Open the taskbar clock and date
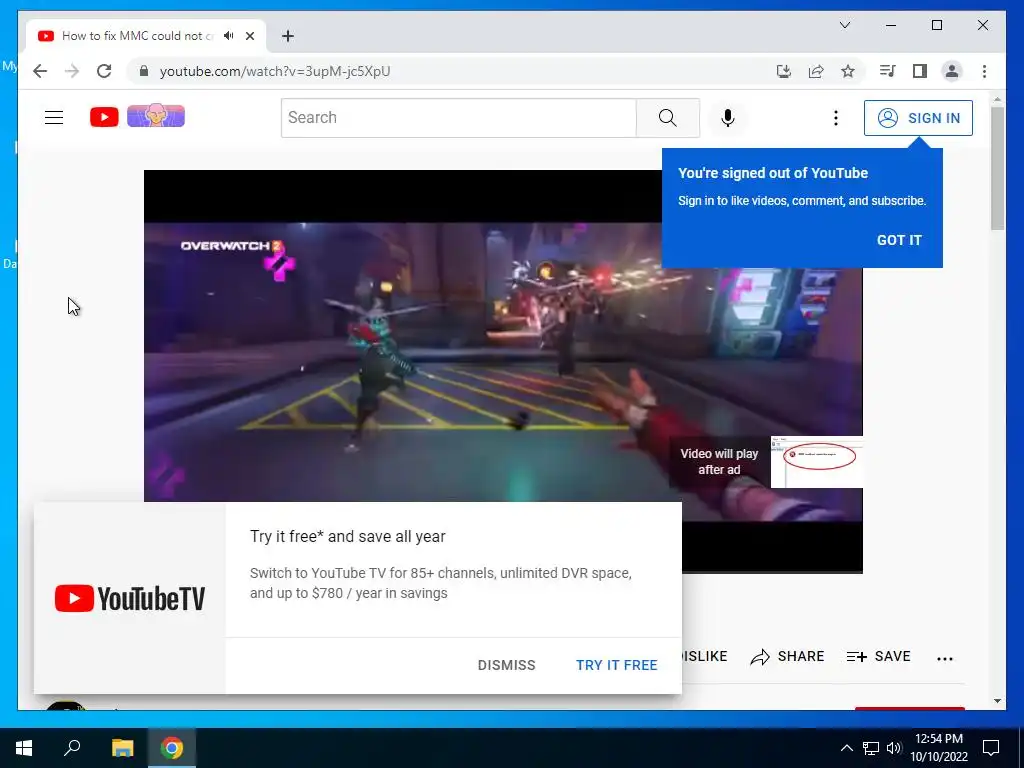Screen dimensions: 1024x768 (939, 748)
